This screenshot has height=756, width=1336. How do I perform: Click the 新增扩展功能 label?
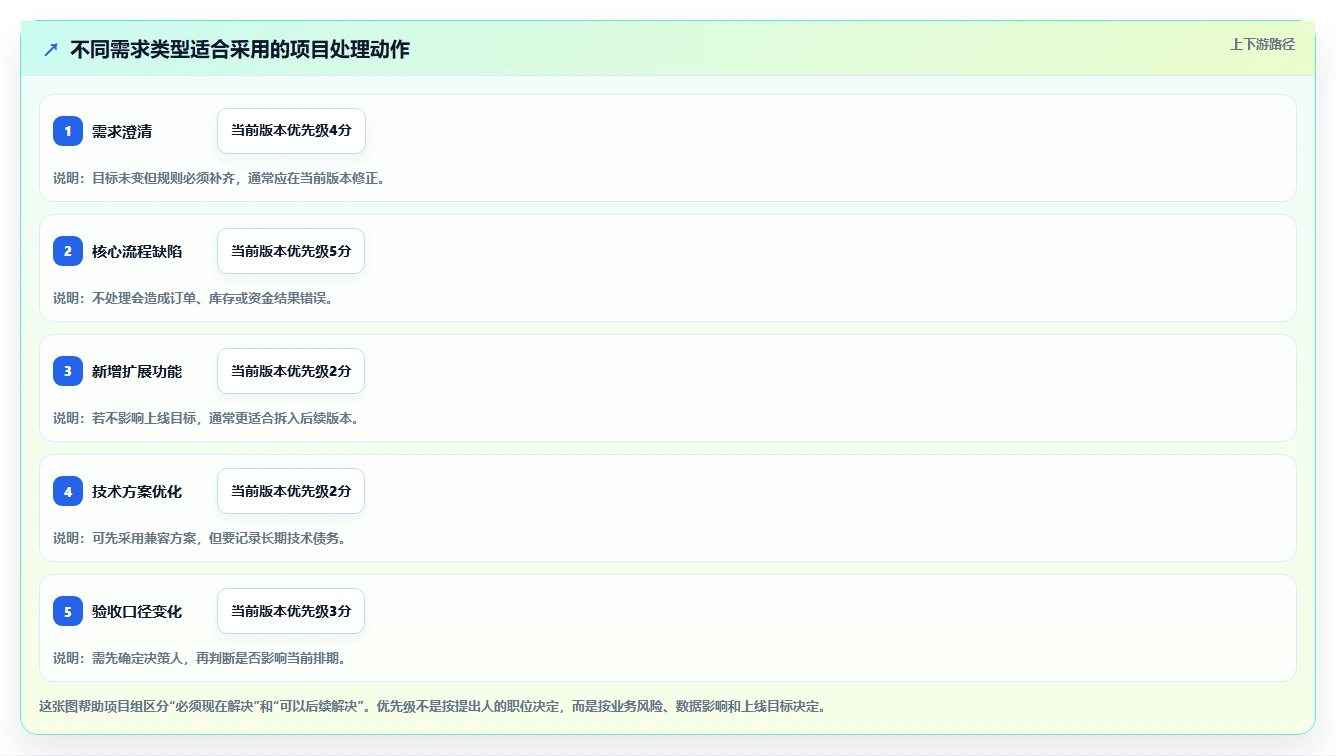click(137, 372)
